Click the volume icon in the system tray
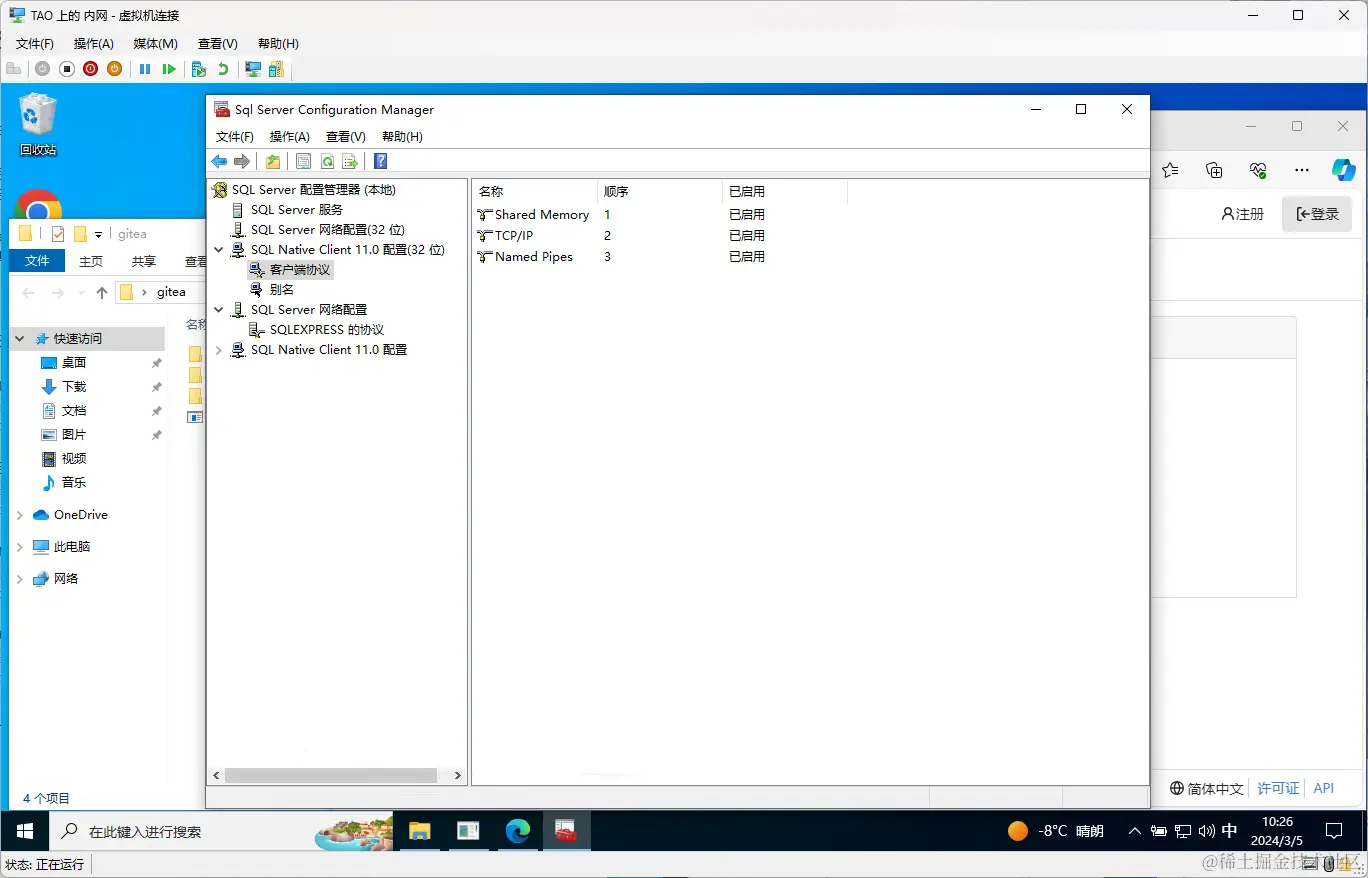The width and height of the screenshot is (1368, 878). point(1206,831)
